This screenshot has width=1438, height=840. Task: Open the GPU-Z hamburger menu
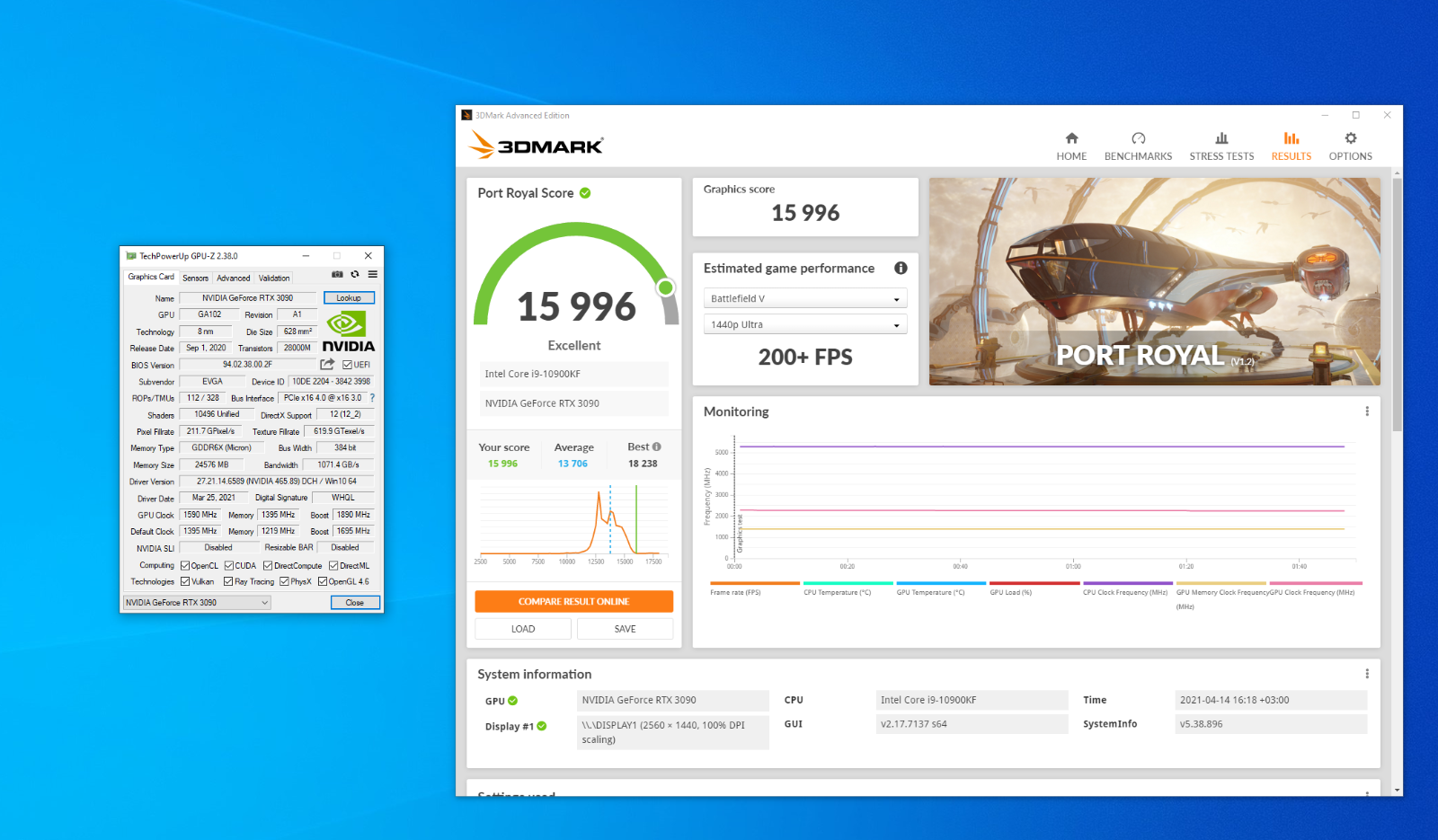[x=372, y=275]
